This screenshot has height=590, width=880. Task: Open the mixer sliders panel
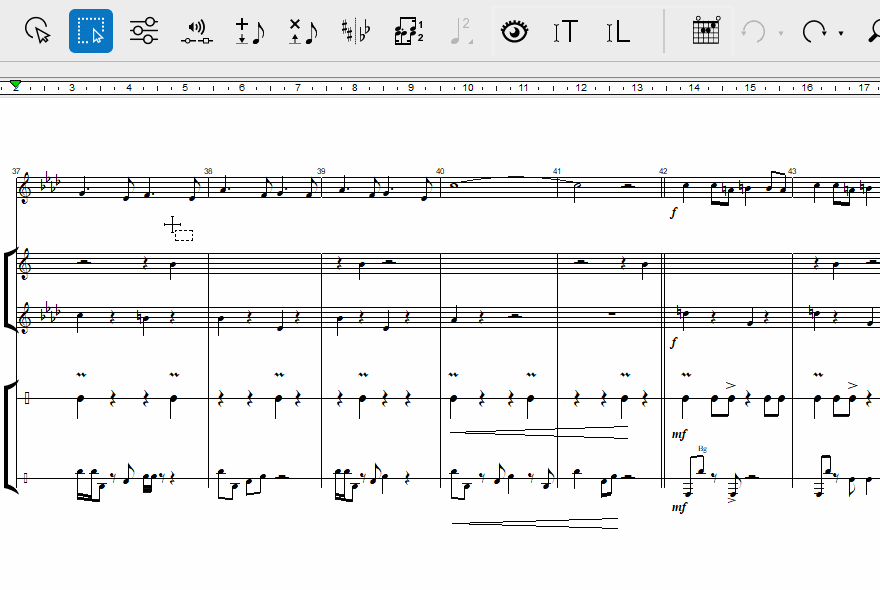(144, 31)
